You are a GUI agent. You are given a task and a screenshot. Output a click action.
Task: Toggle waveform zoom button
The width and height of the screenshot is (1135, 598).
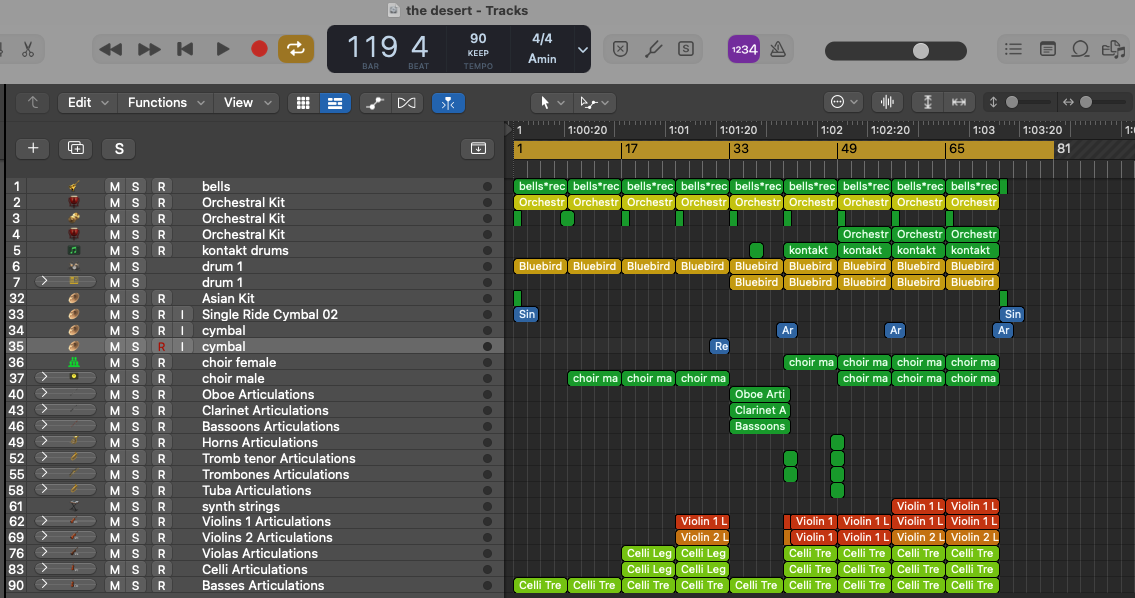pyautogui.click(x=886, y=102)
